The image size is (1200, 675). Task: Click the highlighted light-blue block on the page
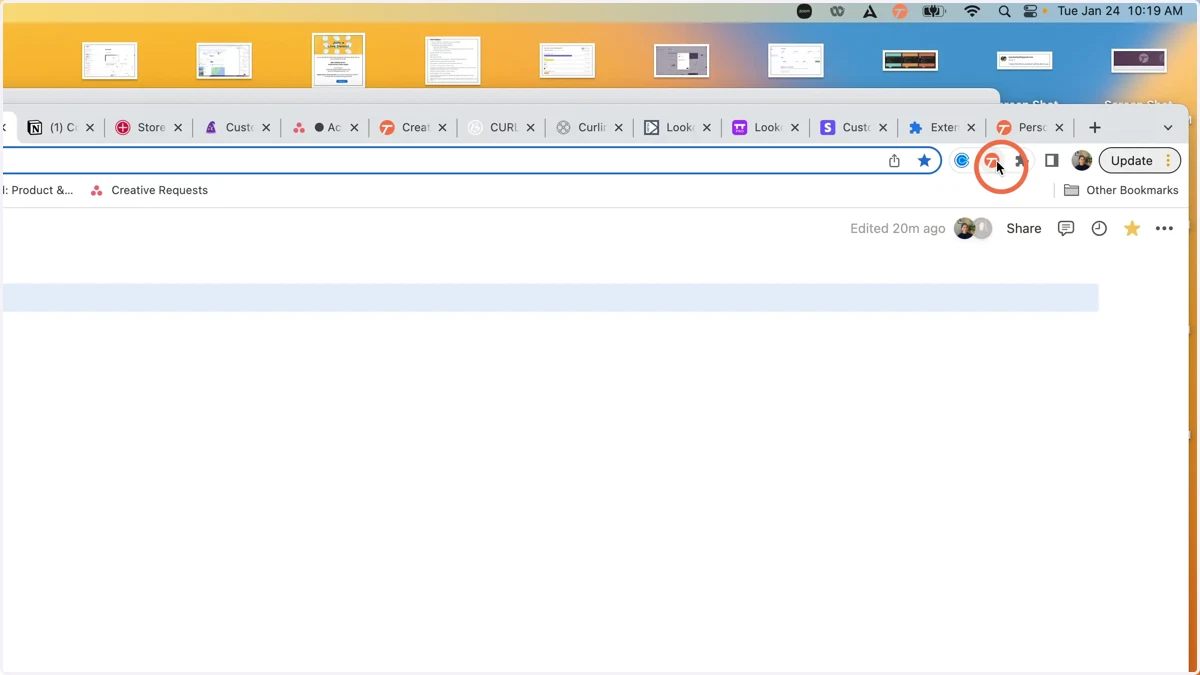pos(551,298)
